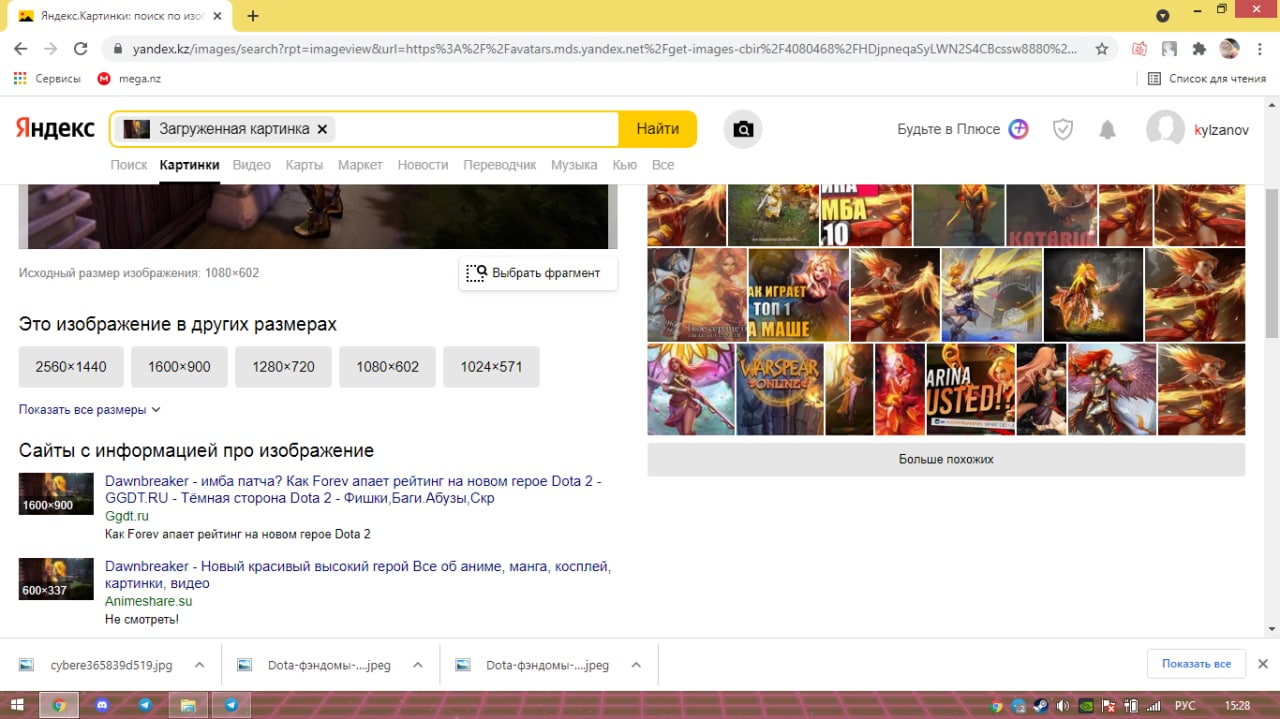
Task: Open the Chrome profile avatar
Action: (1230, 48)
